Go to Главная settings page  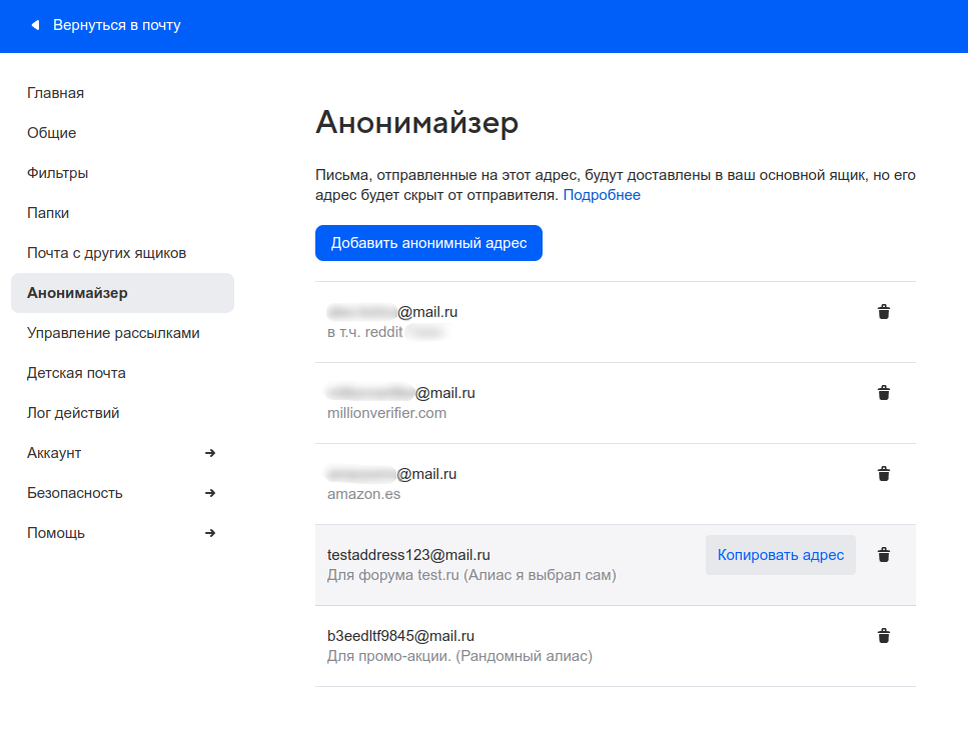pyautogui.click(x=55, y=92)
